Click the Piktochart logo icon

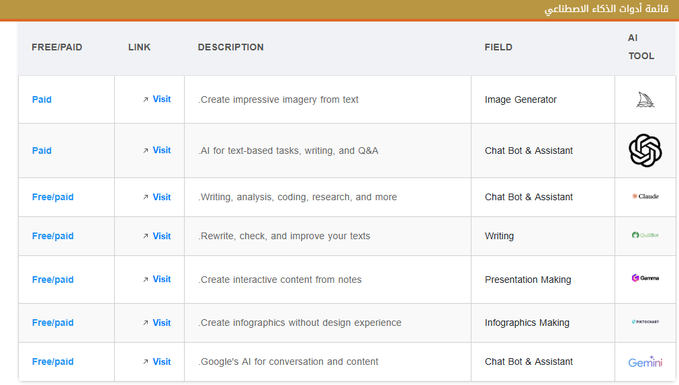[x=645, y=322]
